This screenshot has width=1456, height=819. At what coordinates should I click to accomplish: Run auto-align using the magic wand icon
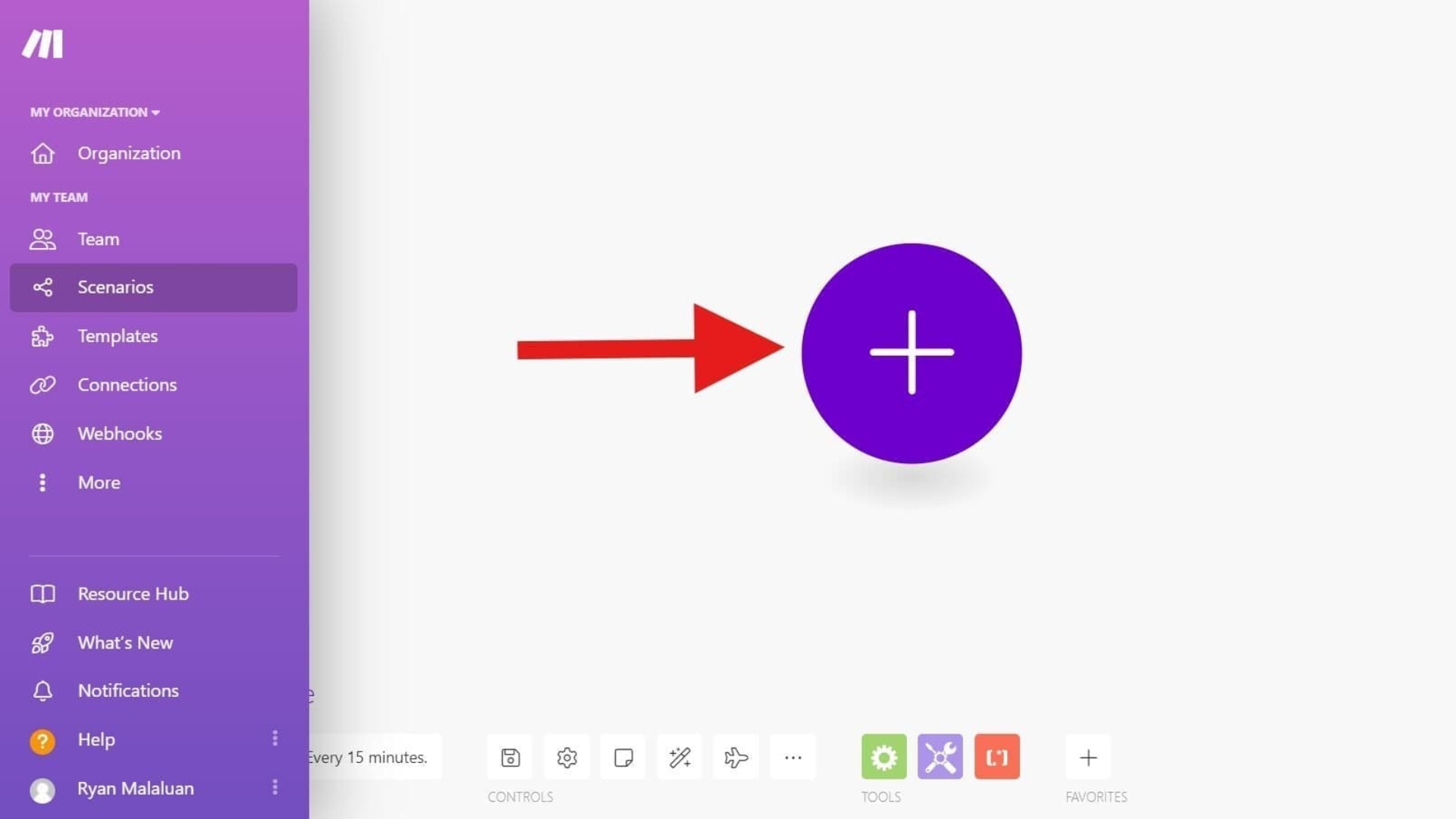click(679, 757)
